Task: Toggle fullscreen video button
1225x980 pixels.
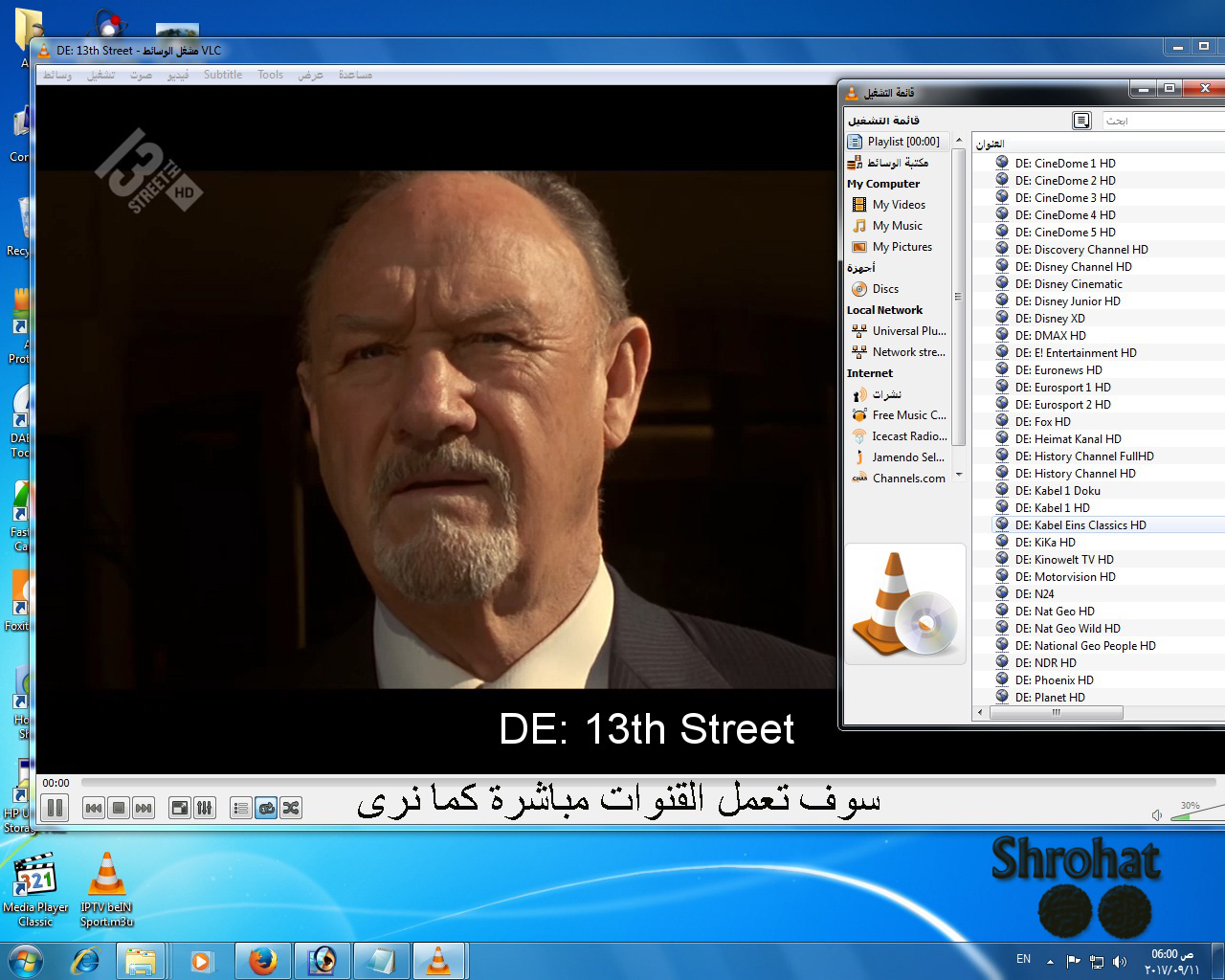Action: 180,808
